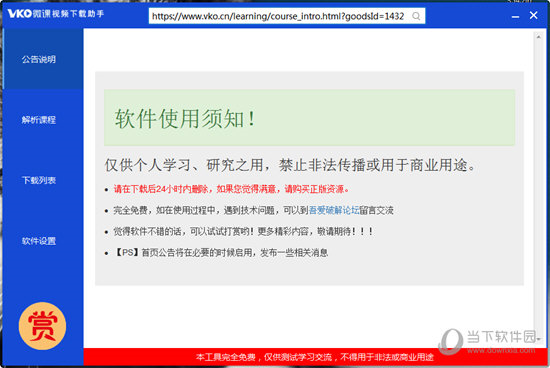Click the 觉得软件不错的话 bullet text
This screenshot has width=550, height=368.
pyautogui.click(x=243, y=232)
